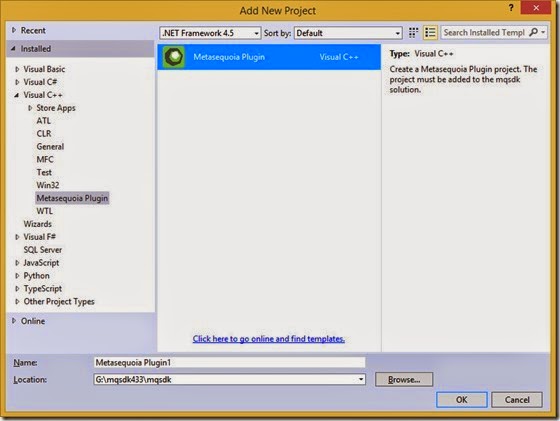Select CLR template category
Screen dimensions: 560x421
(x=44, y=134)
